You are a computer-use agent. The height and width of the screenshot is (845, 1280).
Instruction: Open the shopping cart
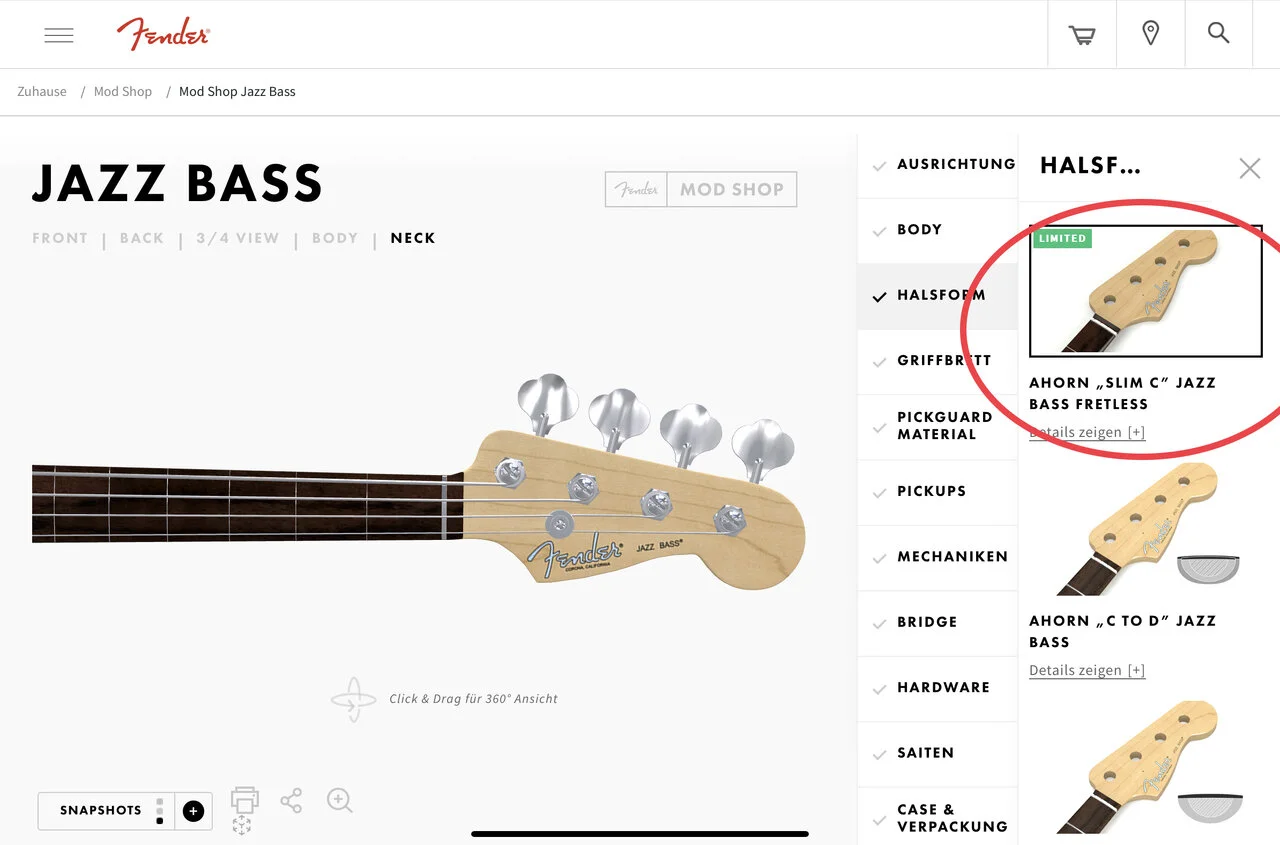coord(1081,35)
